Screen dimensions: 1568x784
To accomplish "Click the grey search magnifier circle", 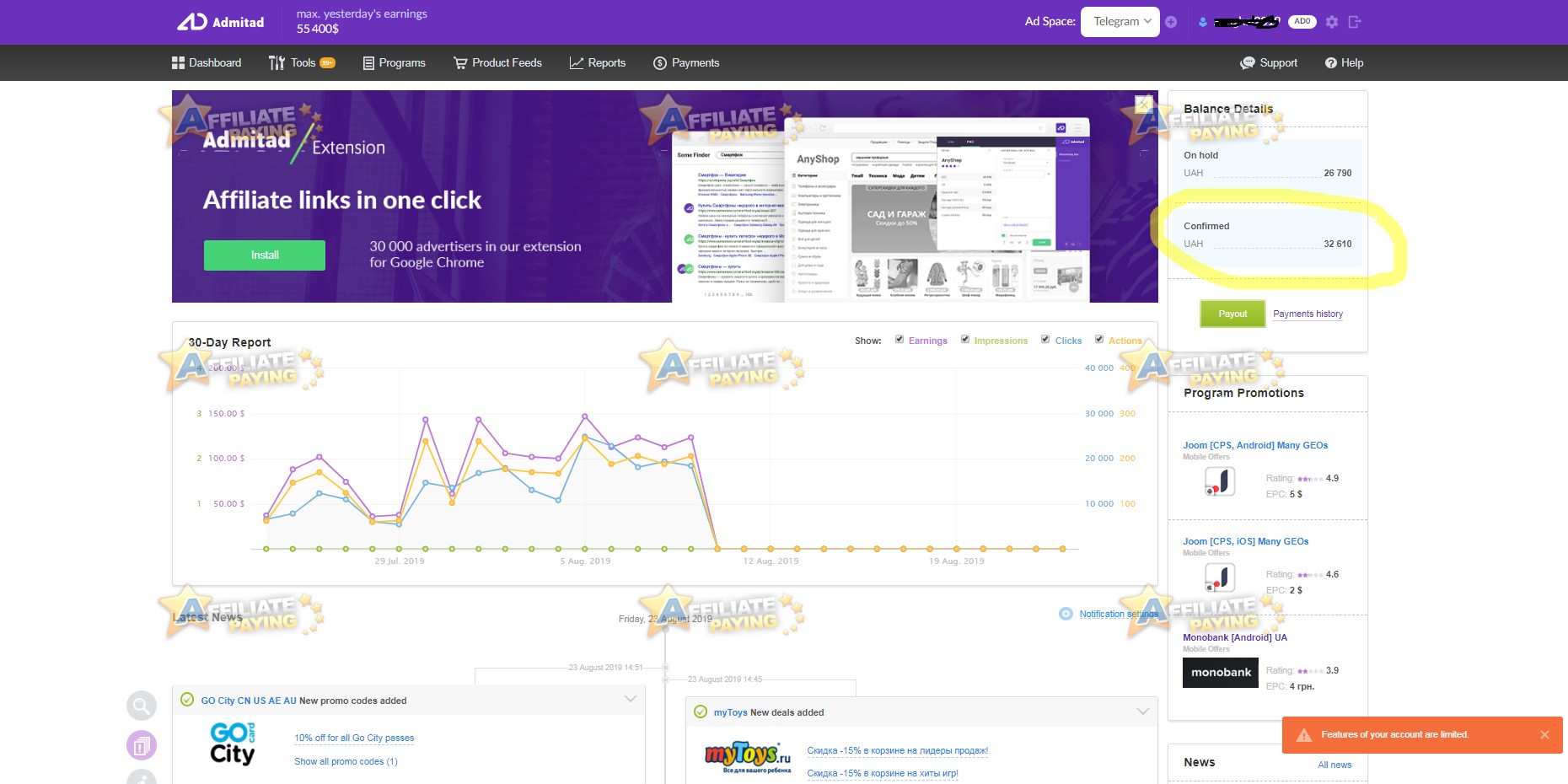I will pyautogui.click(x=142, y=706).
